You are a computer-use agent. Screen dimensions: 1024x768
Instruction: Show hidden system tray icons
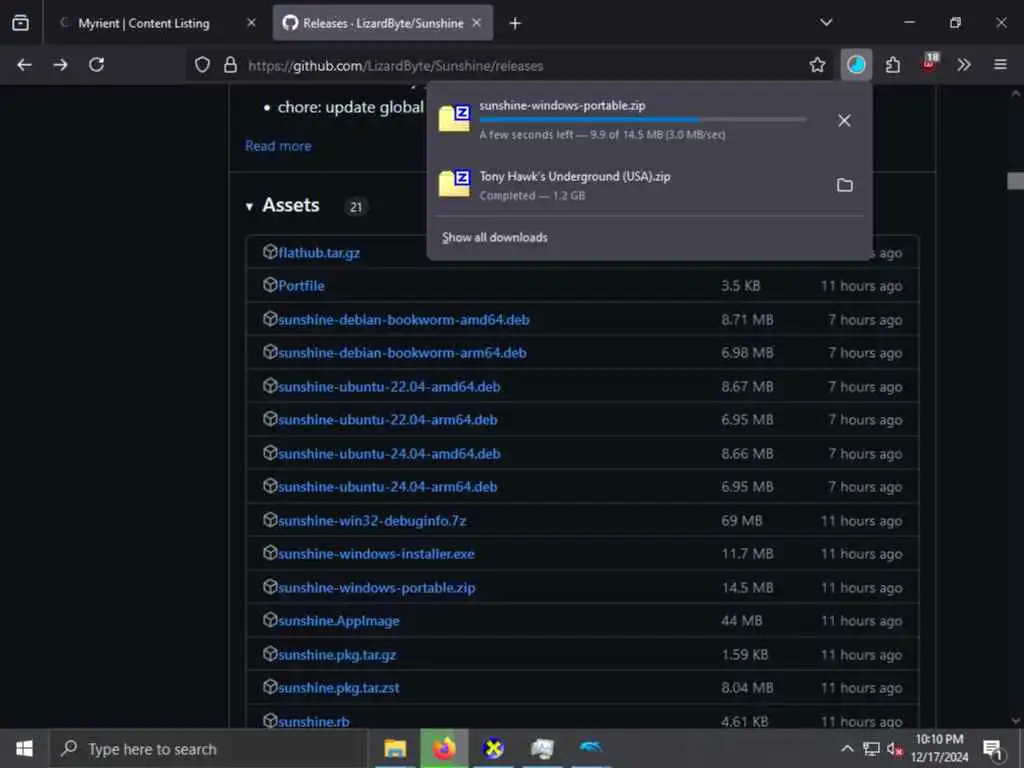pyautogui.click(x=846, y=749)
